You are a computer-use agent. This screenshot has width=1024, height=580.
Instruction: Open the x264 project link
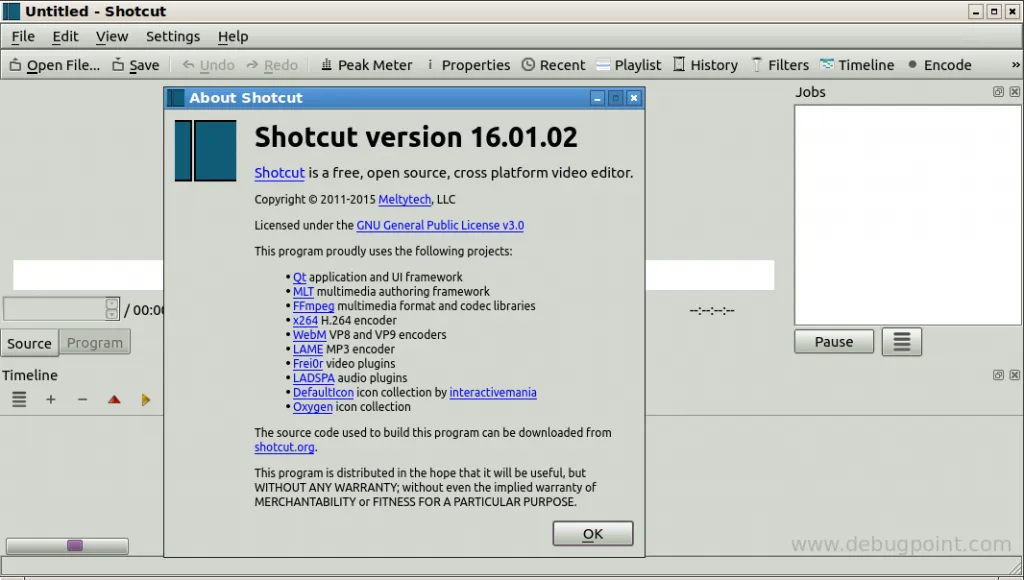click(305, 320)
